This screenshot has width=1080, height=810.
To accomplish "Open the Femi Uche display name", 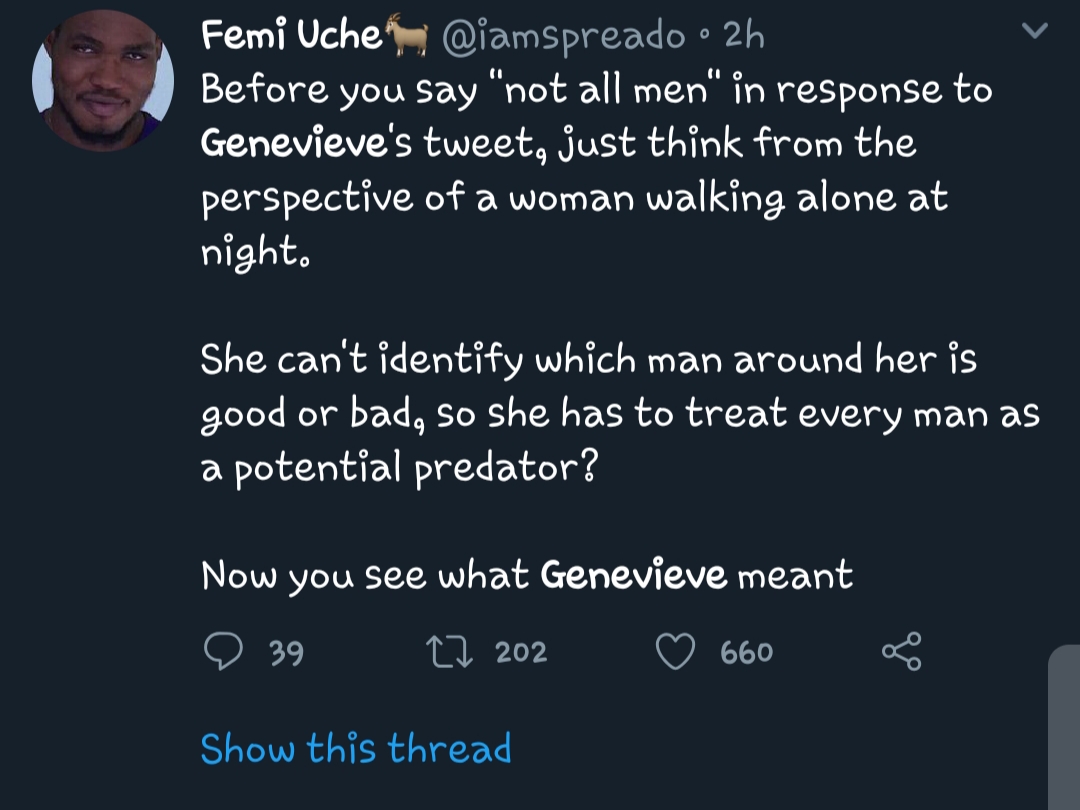I will tap(291, 34).
